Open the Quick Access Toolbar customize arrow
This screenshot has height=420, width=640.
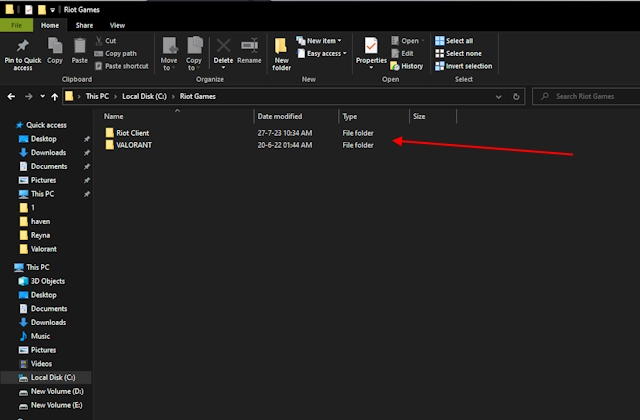(x=53, y=10)
